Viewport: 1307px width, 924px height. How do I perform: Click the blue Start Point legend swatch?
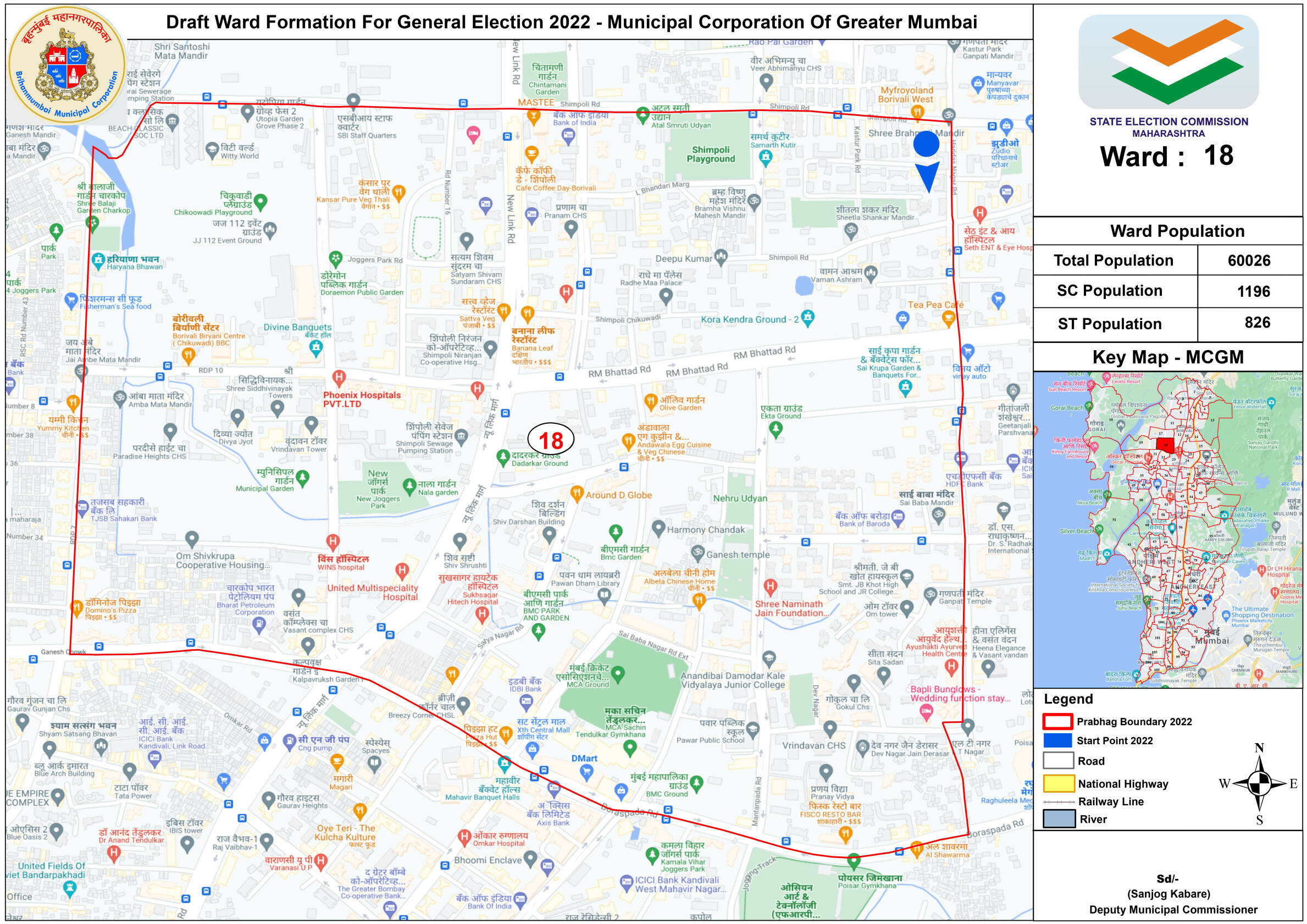(x=1057, y=740)
